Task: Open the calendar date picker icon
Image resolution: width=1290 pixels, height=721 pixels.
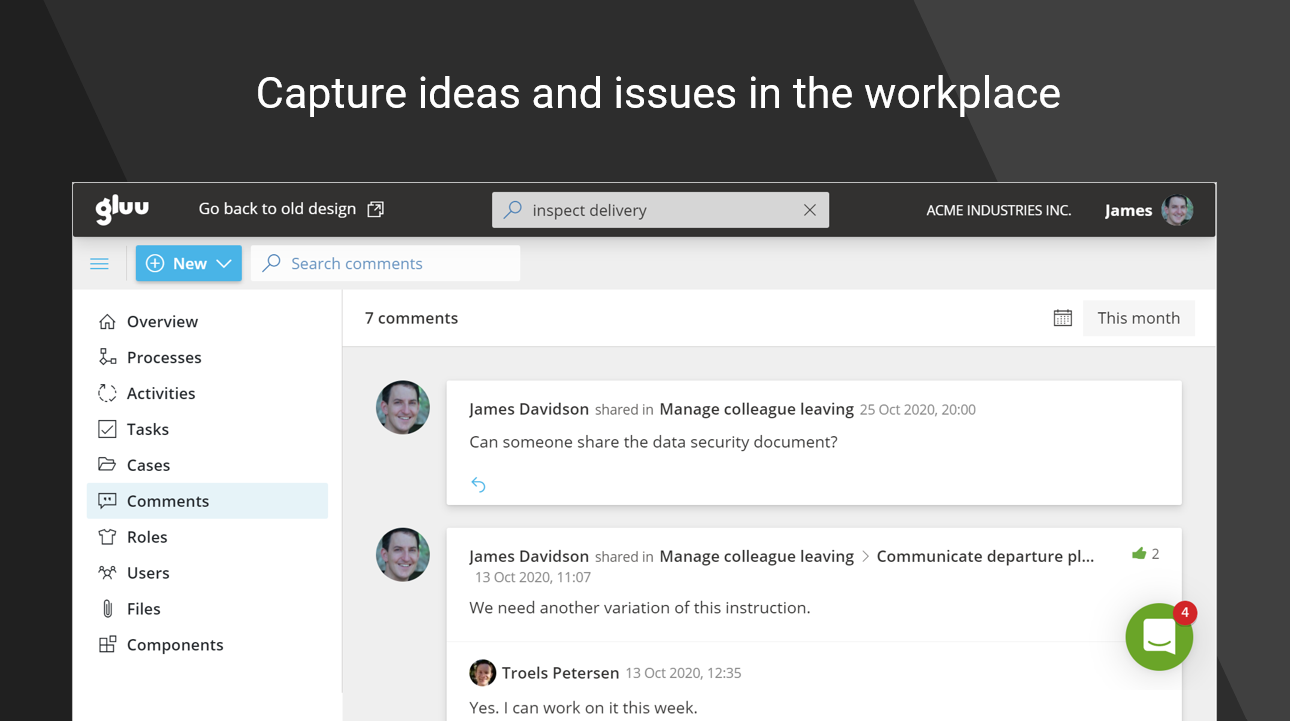Action: [x=1063, y=318]
